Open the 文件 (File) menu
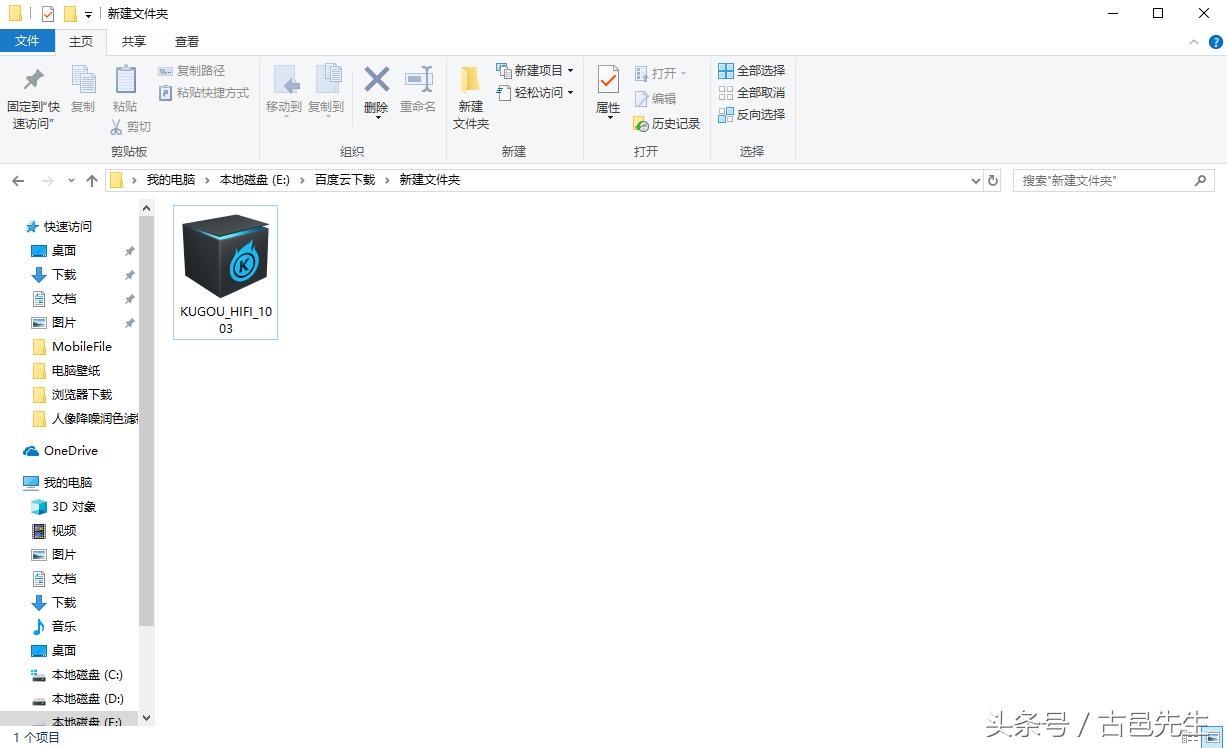The image size is (1227, 748). 27,41
